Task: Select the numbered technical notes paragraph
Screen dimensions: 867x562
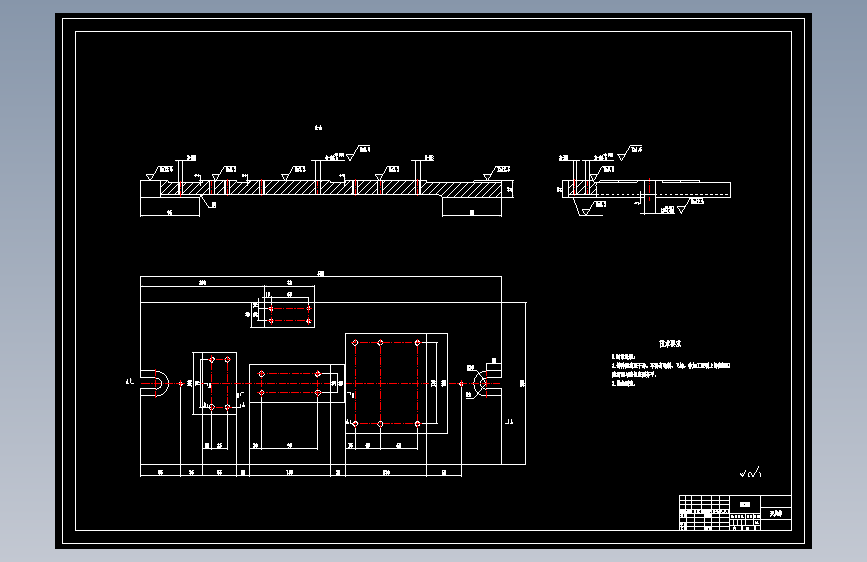Action: [671, 370]
